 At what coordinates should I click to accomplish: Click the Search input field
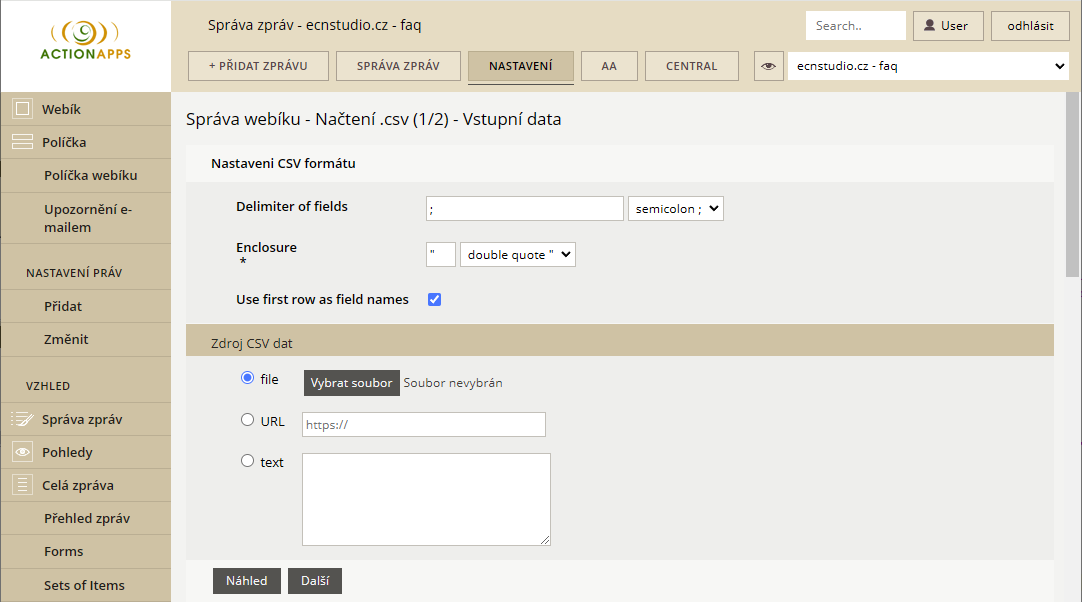[855, 26]
